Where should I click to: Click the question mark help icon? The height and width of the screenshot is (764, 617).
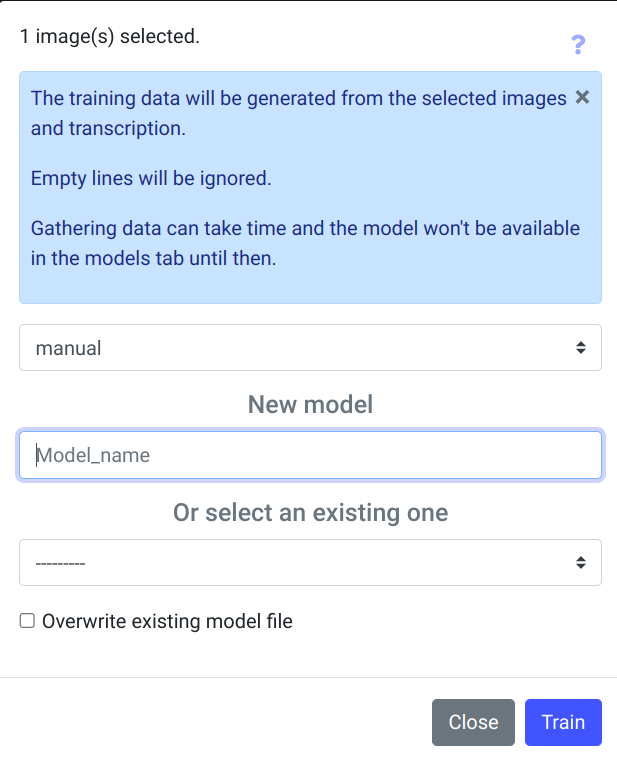578,45
